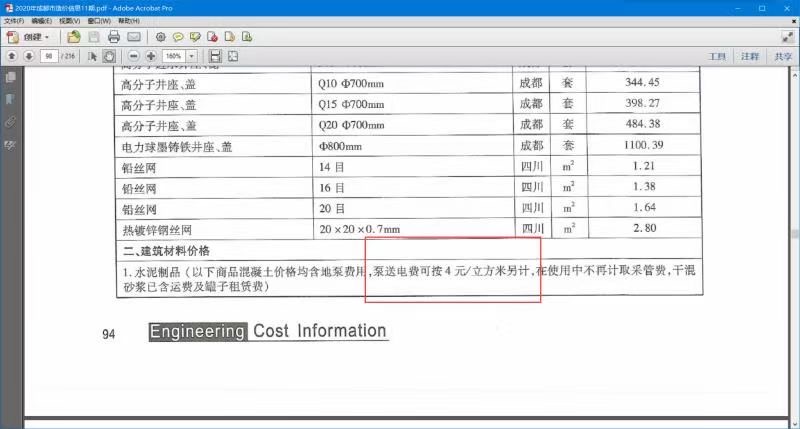Image resolution: width=800 pixels, height=429 pixels.
Task: Open the Bookmarks side panel
Action: (x=11, y=99)
